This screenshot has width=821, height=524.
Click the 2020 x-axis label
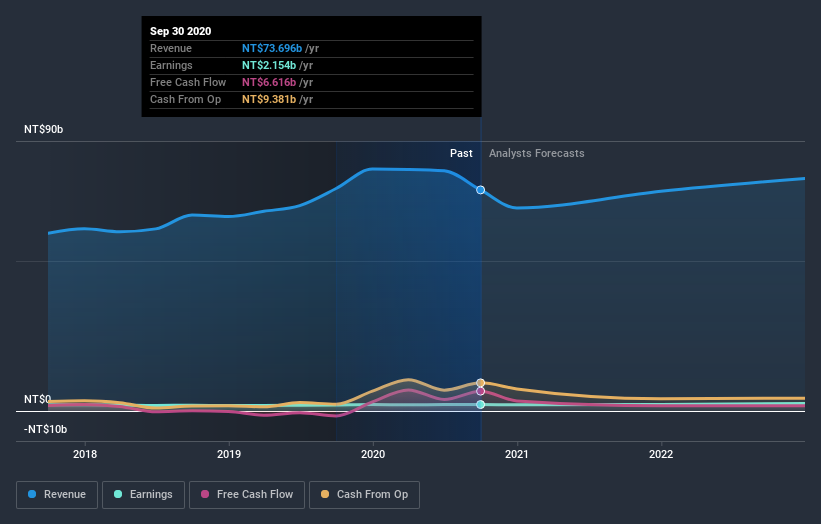coord(373,454)
